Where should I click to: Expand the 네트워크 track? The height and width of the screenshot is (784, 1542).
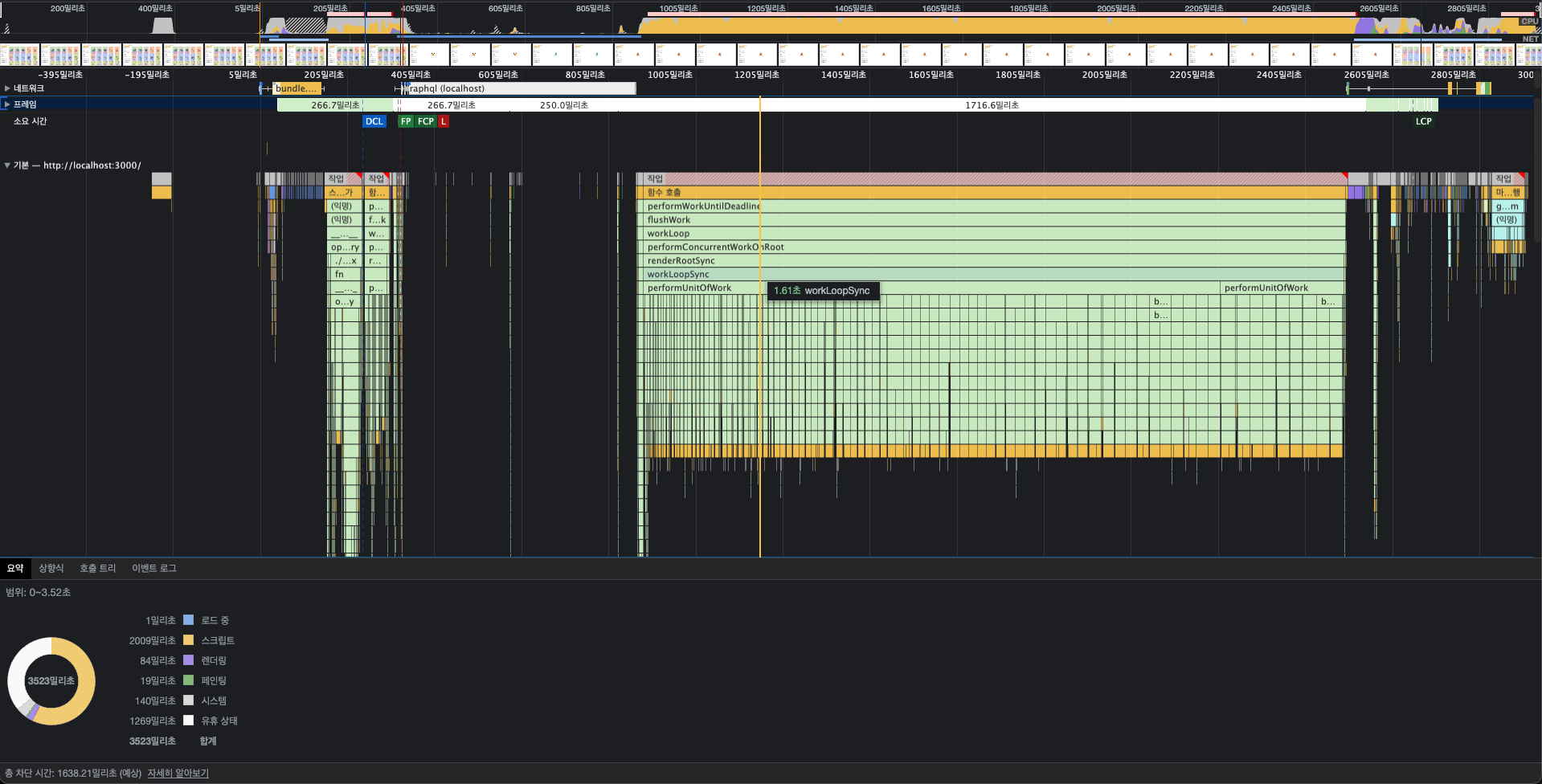click(7, 88)
